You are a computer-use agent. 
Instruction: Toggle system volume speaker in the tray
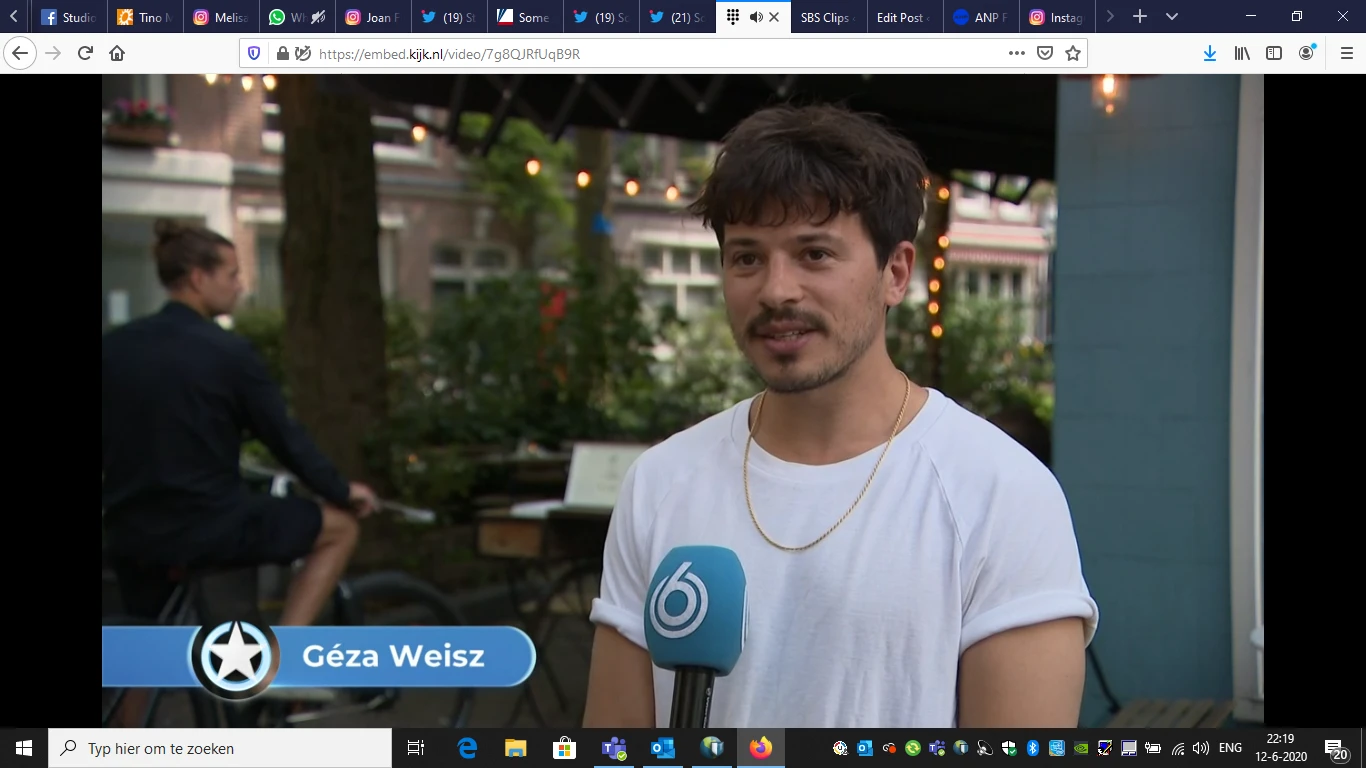point(1201,748)
